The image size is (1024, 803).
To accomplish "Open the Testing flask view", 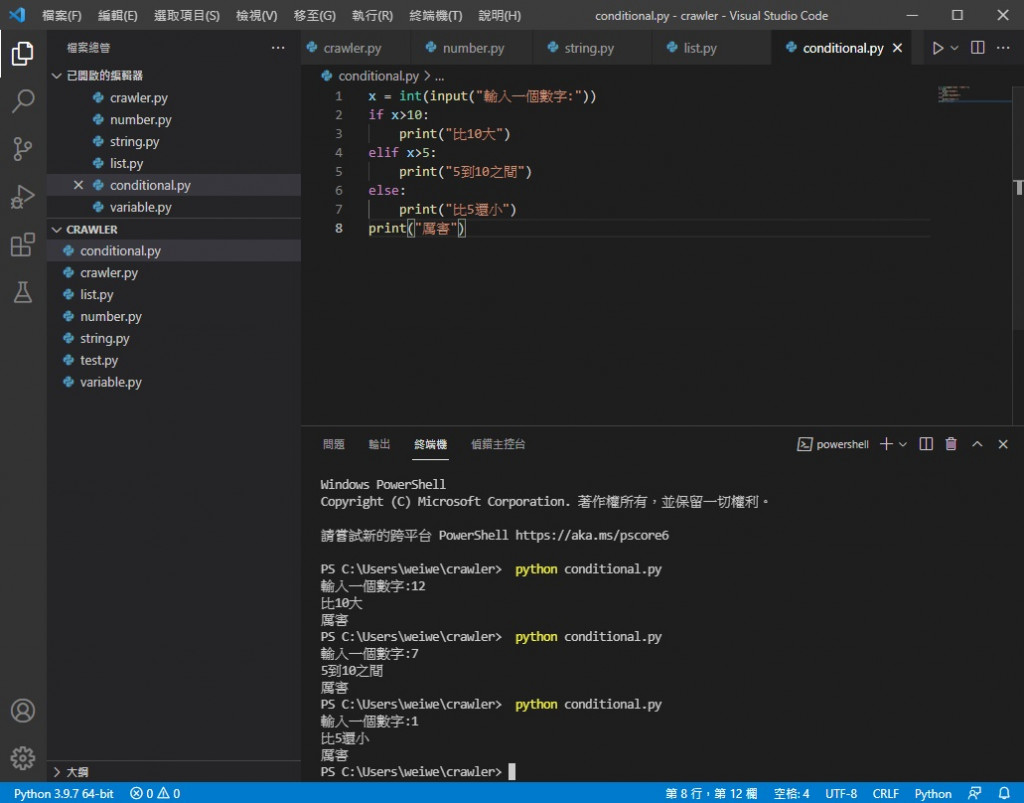I will click(x=23, y=292).
